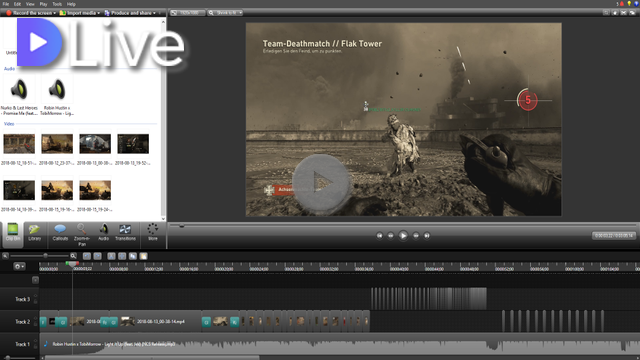Click timeline zoom slider handle
Viewport: 640px width, 360px height.
coord(45,256)
